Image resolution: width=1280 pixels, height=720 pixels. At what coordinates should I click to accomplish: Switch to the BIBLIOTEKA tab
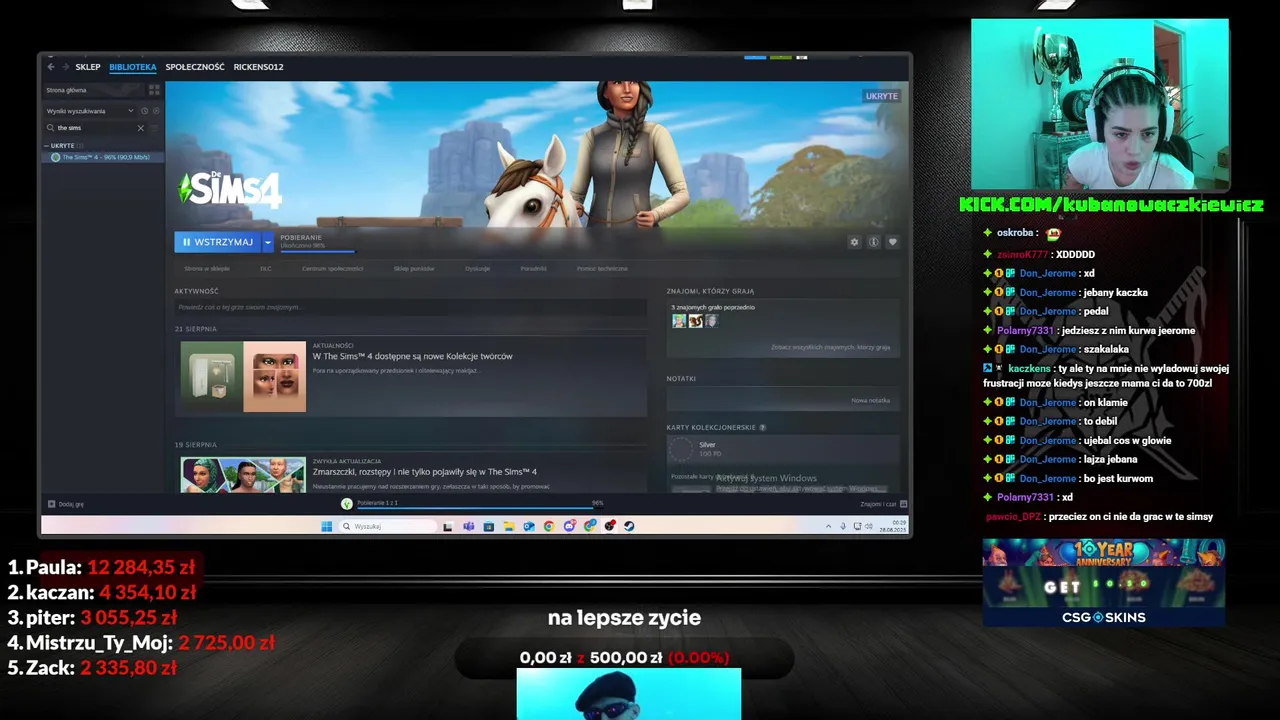tap(133, 67)
